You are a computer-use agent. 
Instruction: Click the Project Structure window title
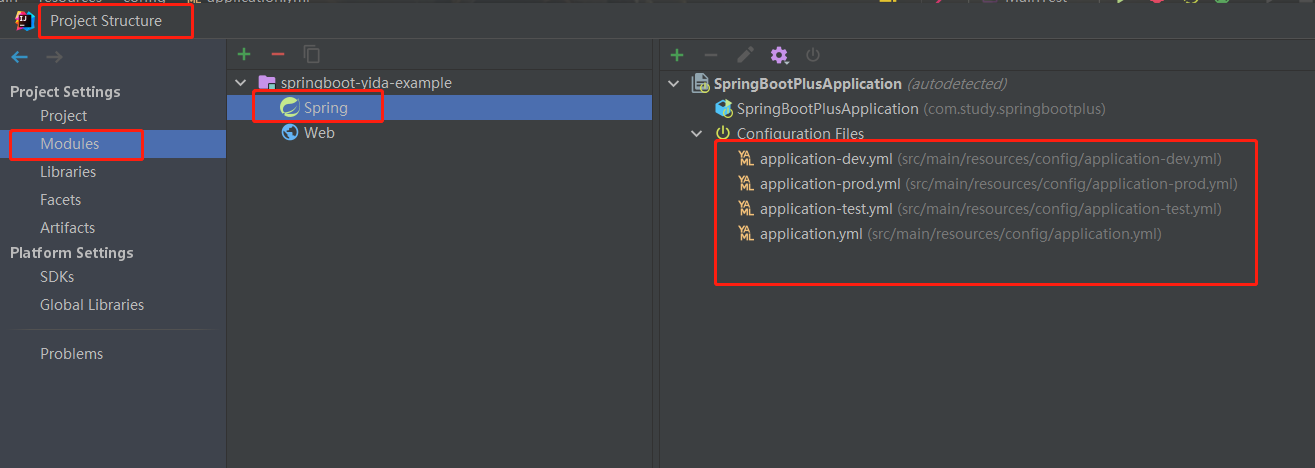pos(106,20)
